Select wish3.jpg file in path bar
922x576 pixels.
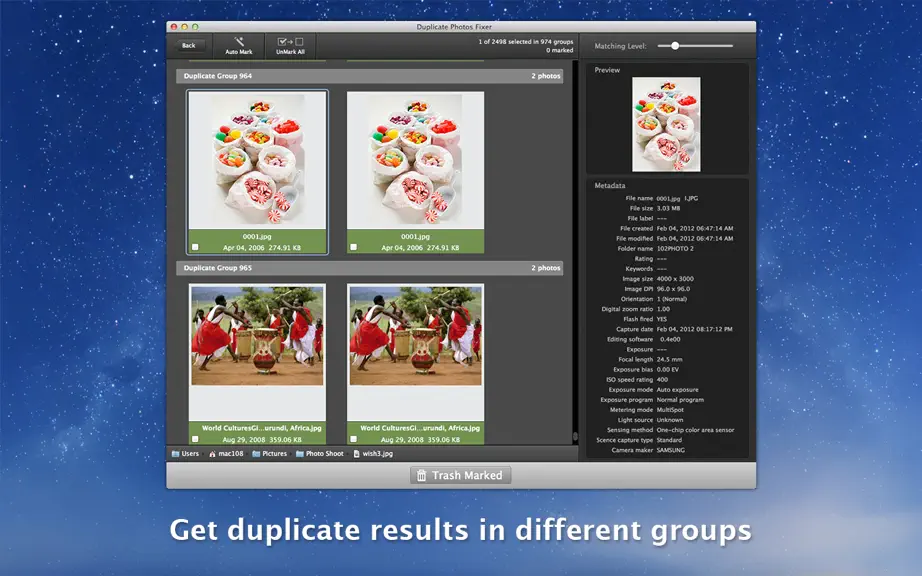point(373,454)
